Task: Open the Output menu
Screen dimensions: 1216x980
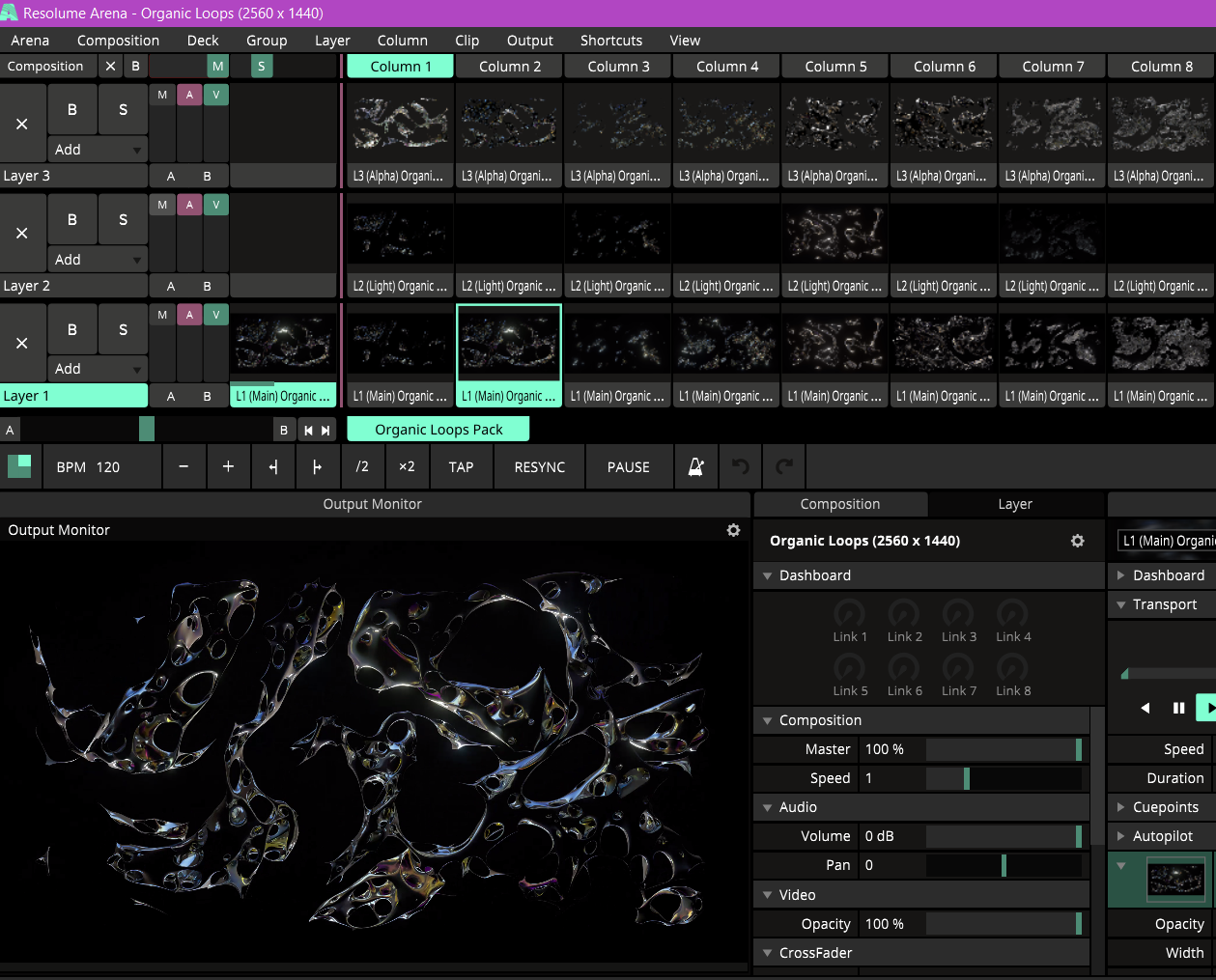Action: [x=530, y=41]
